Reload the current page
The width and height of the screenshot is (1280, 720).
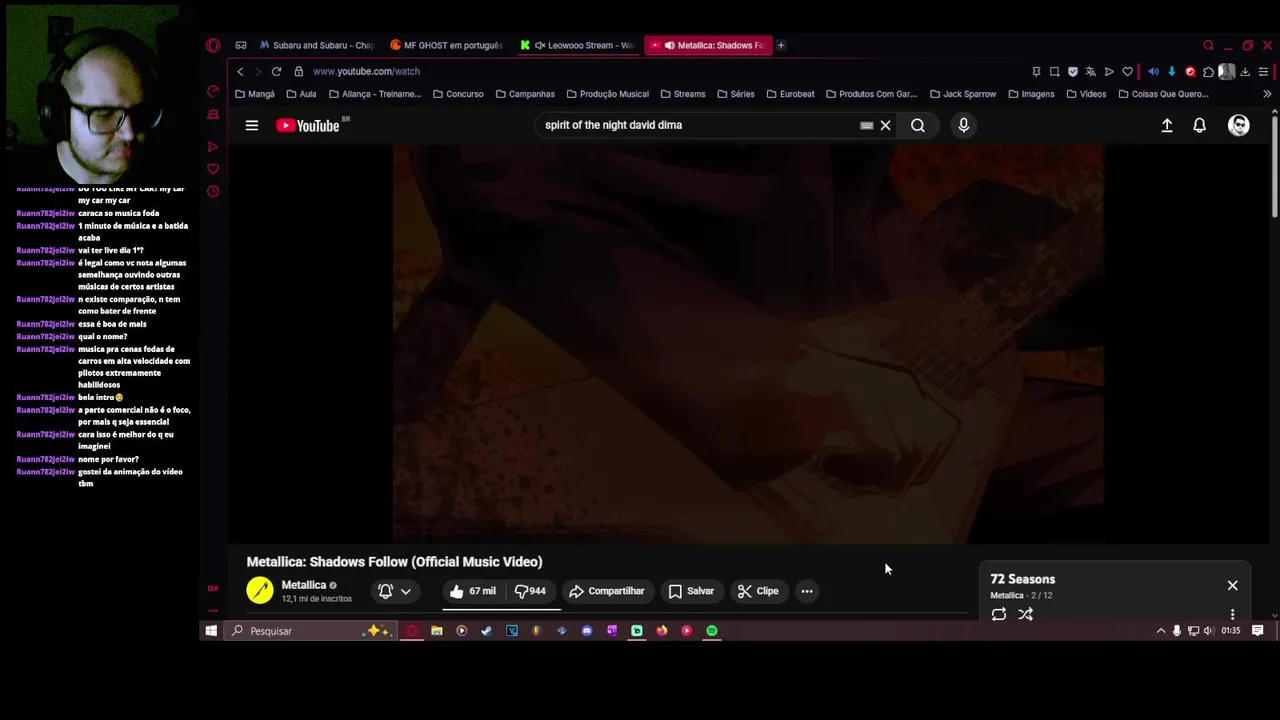tap(276, 71)
